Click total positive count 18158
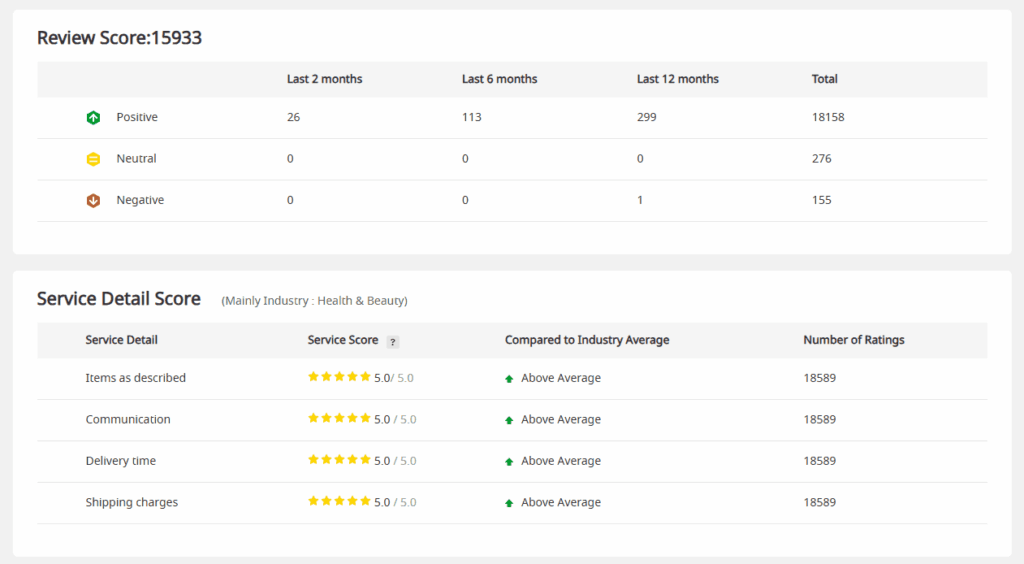The width and height of the screenshot is (1024, 564). click(828, 117)
